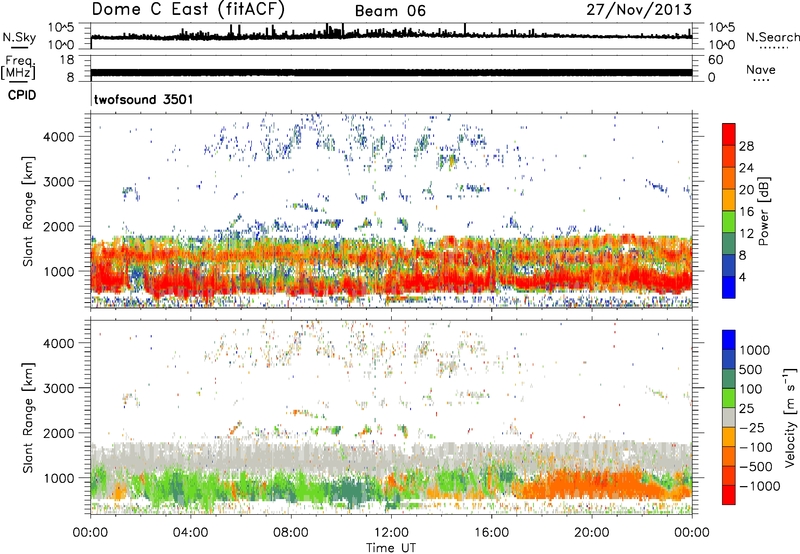The image size is (800, 554).
Task: Select the "Beam 06" label
Action: click(x=390, y=11)
